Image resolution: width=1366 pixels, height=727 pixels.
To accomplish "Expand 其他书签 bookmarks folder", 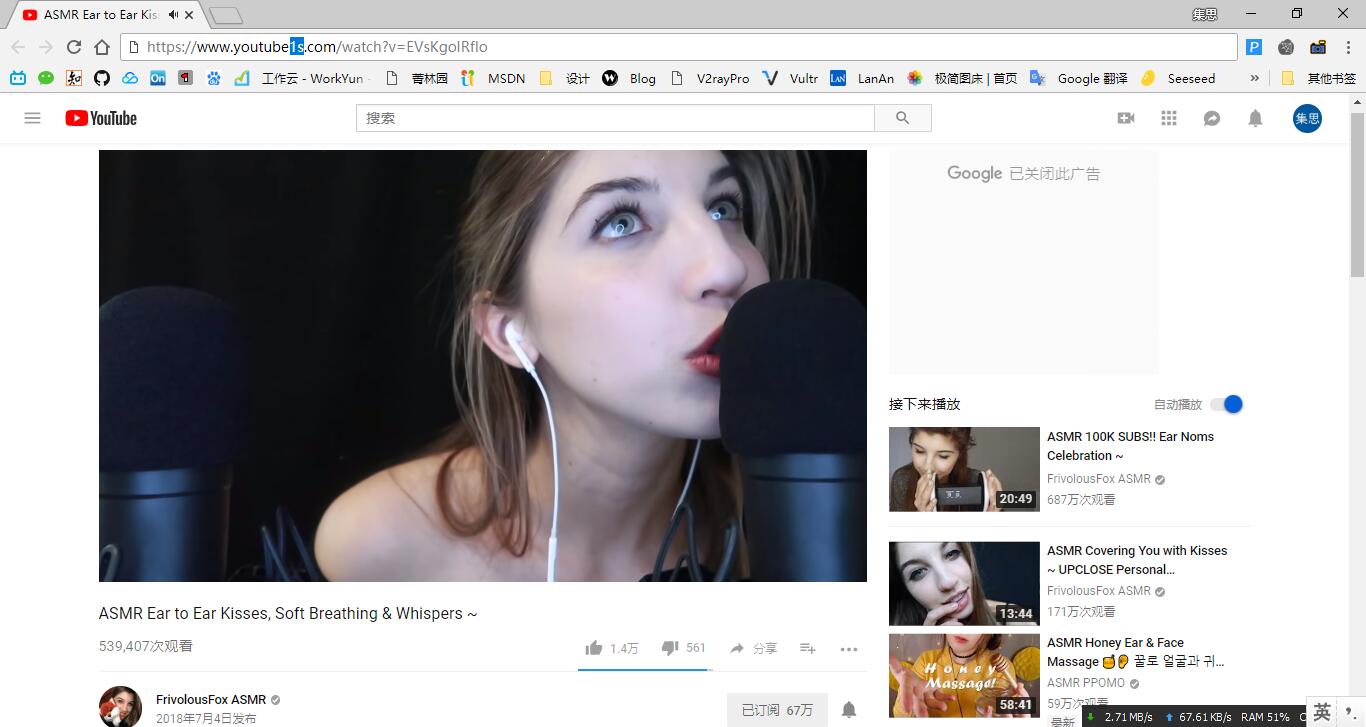I will click(1319, 78).
